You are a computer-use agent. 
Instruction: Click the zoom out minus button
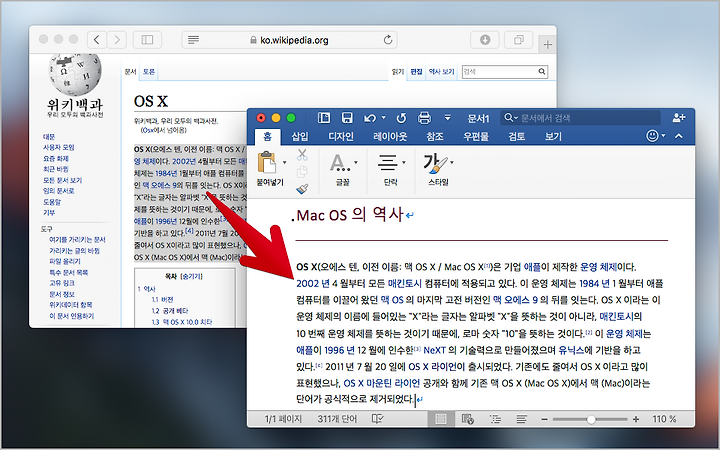pyautogui.click(x=544, y=419)
